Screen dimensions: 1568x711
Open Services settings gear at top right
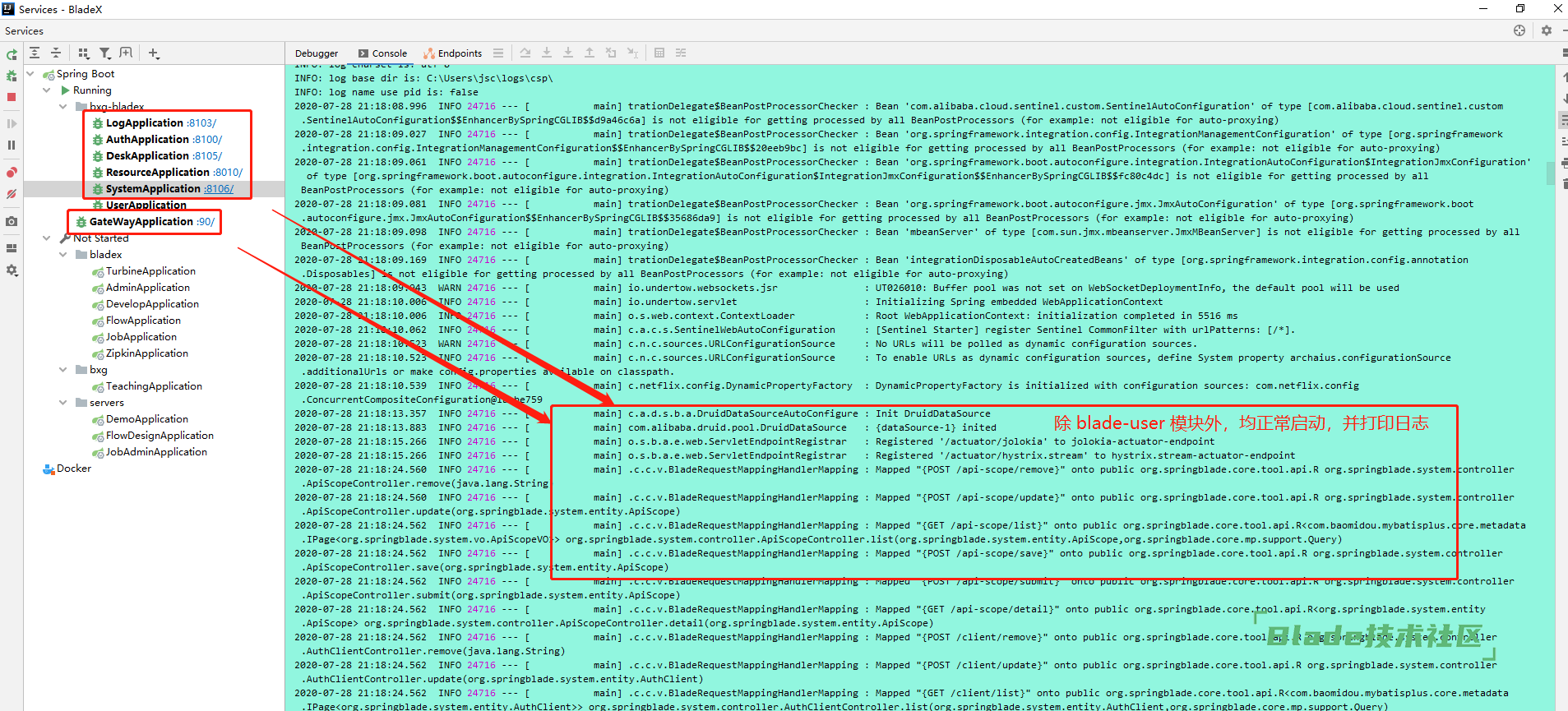(x=1546, y=30)
